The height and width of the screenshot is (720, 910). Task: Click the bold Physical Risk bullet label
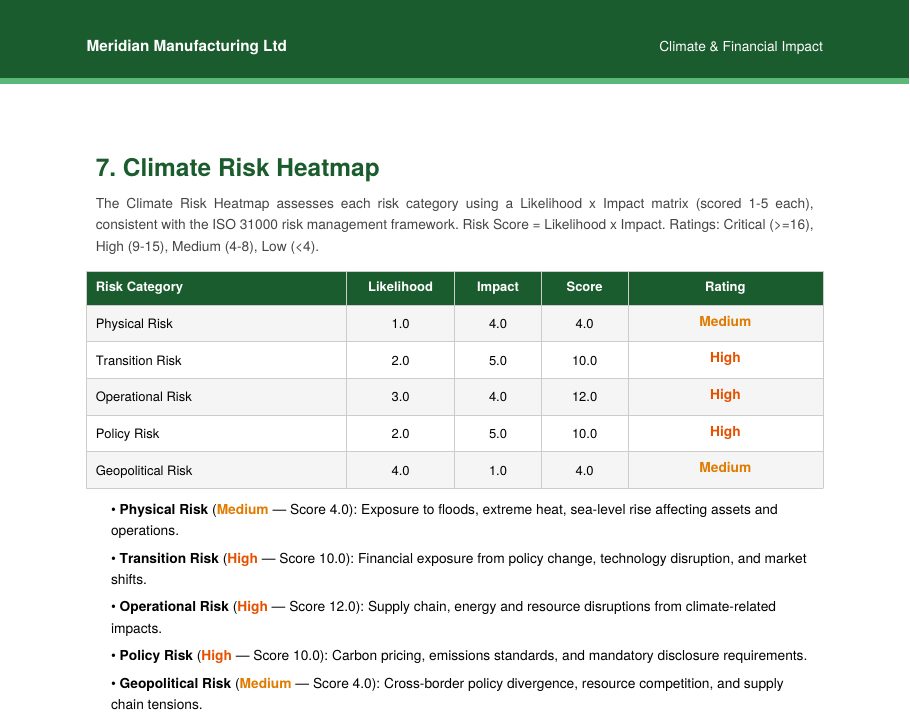coord(164,509)
